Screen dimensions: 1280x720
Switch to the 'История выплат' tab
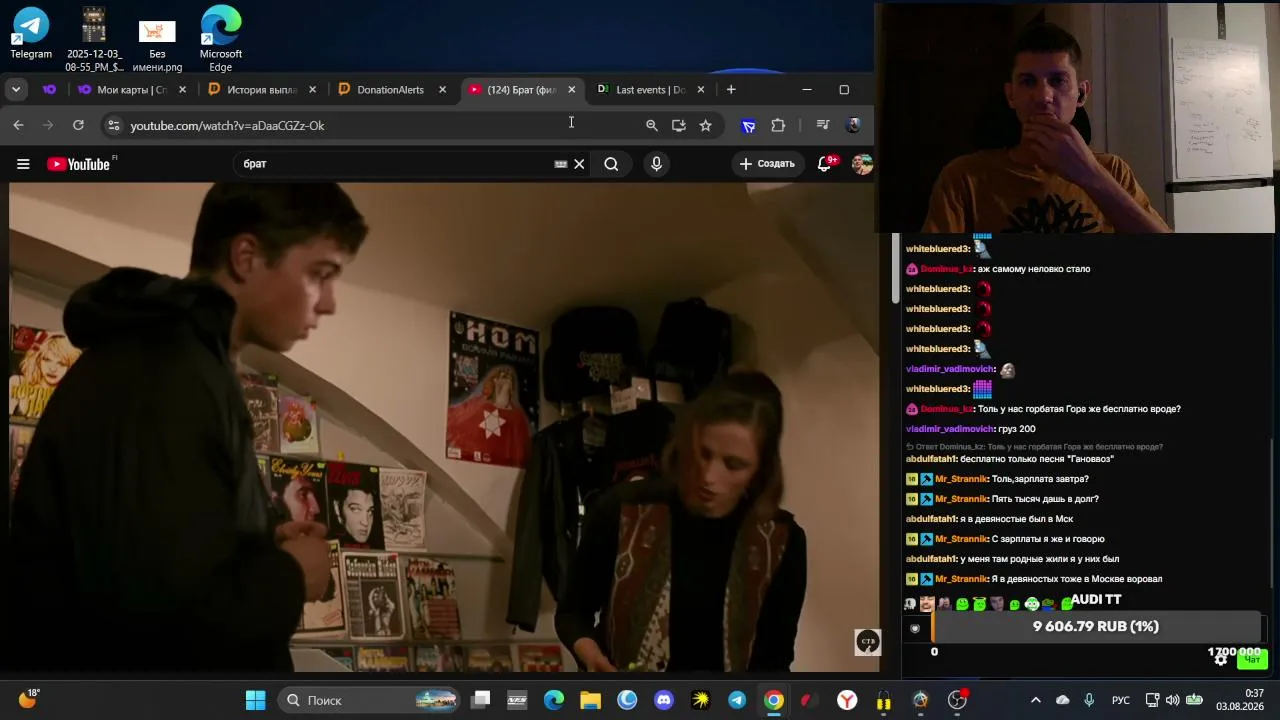[262, 90]
